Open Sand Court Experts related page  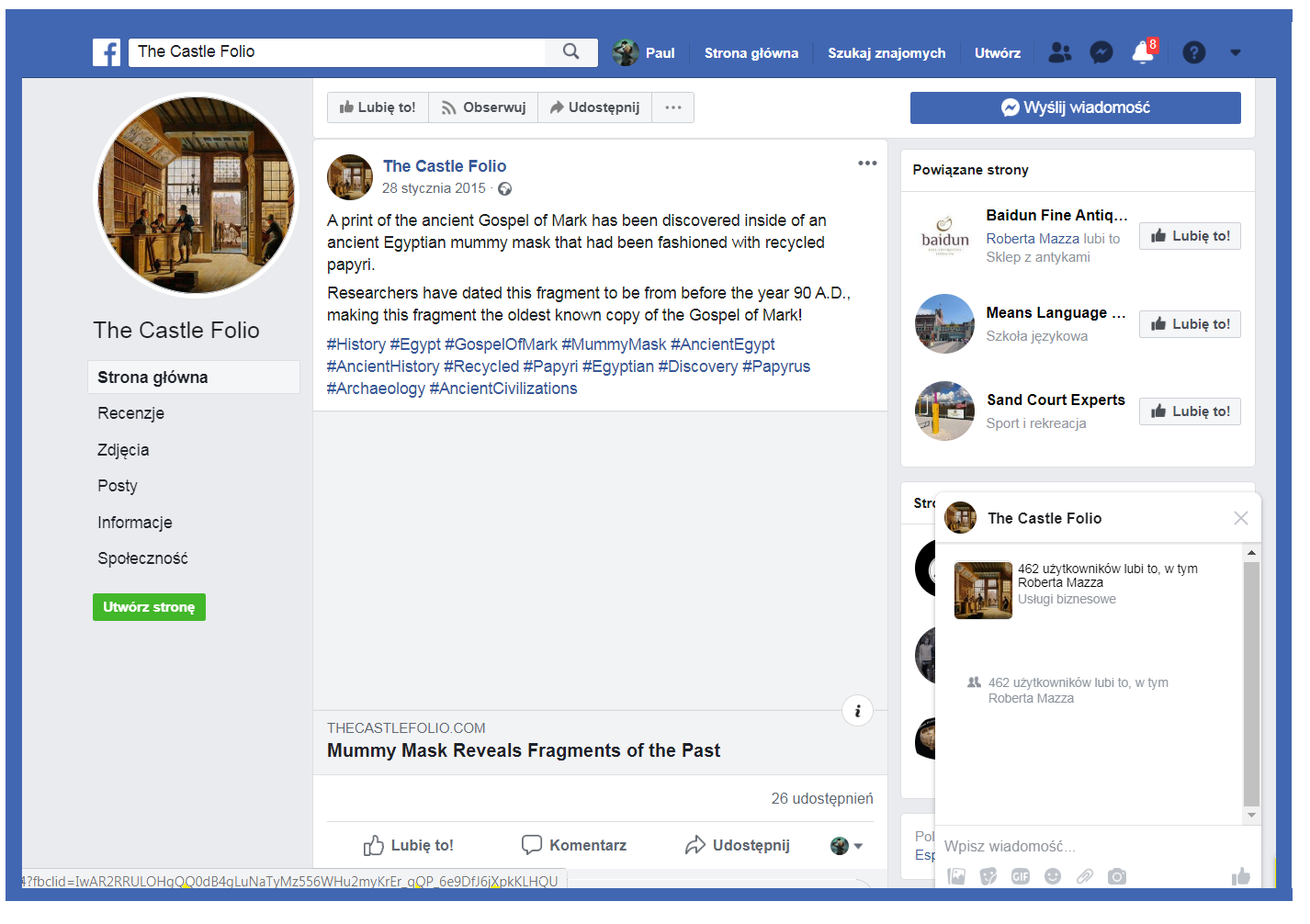tap(1056, 400)
